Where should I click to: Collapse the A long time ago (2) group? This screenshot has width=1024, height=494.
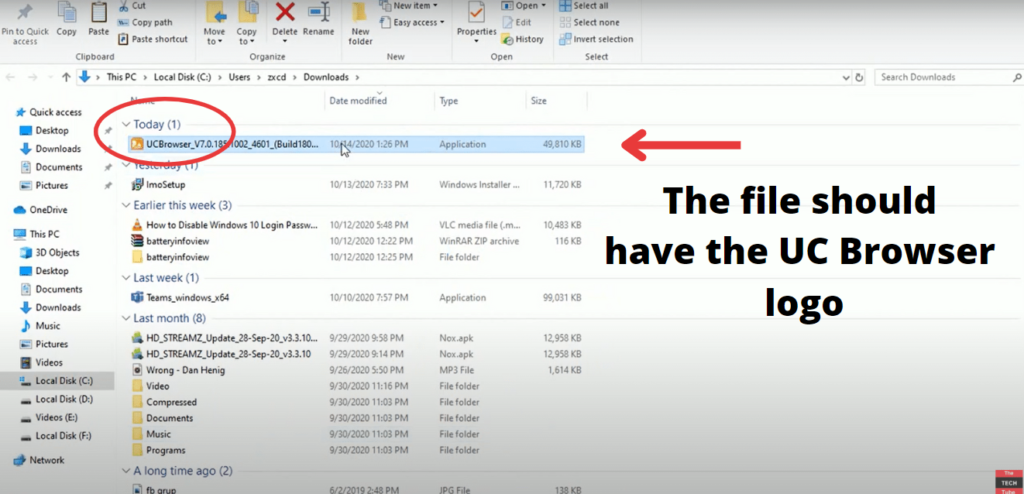[126, 470]
